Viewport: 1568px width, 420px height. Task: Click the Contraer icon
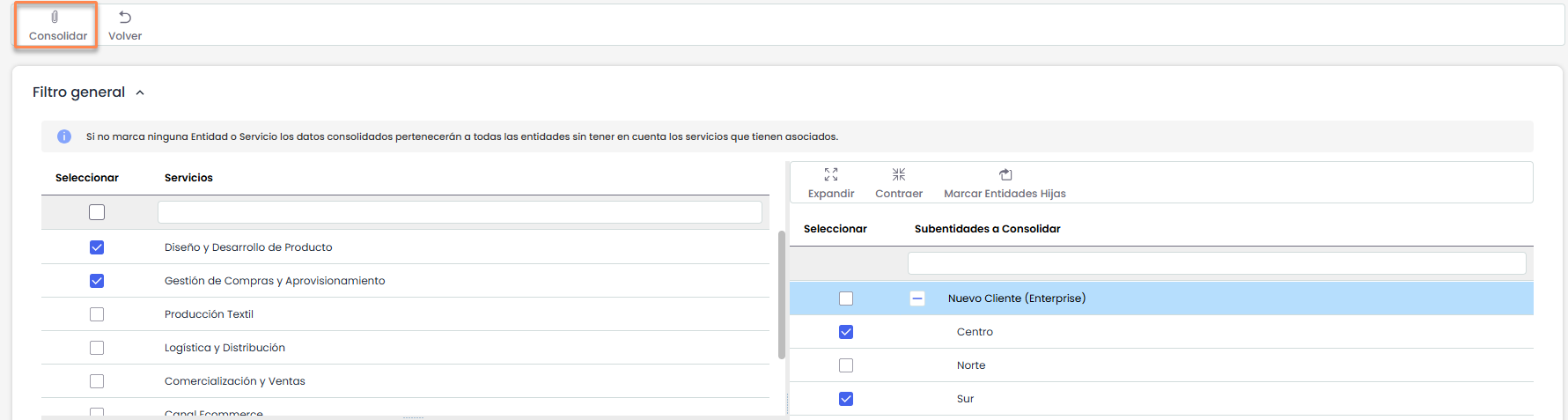(x=898, y=174)
